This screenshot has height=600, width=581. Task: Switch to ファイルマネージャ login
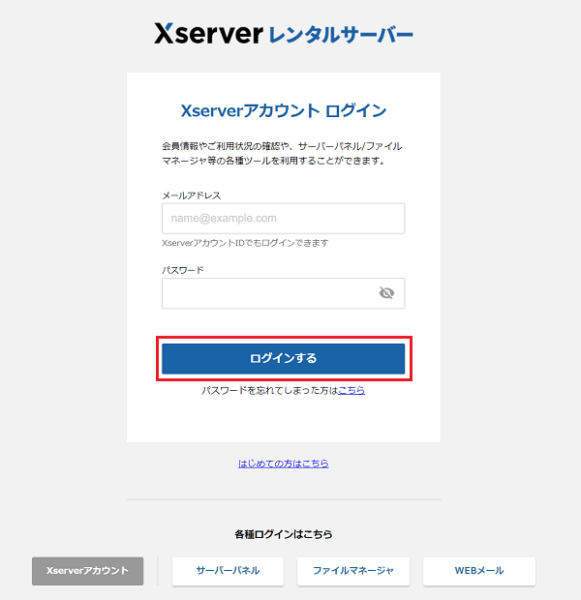(x=353, y=571)
